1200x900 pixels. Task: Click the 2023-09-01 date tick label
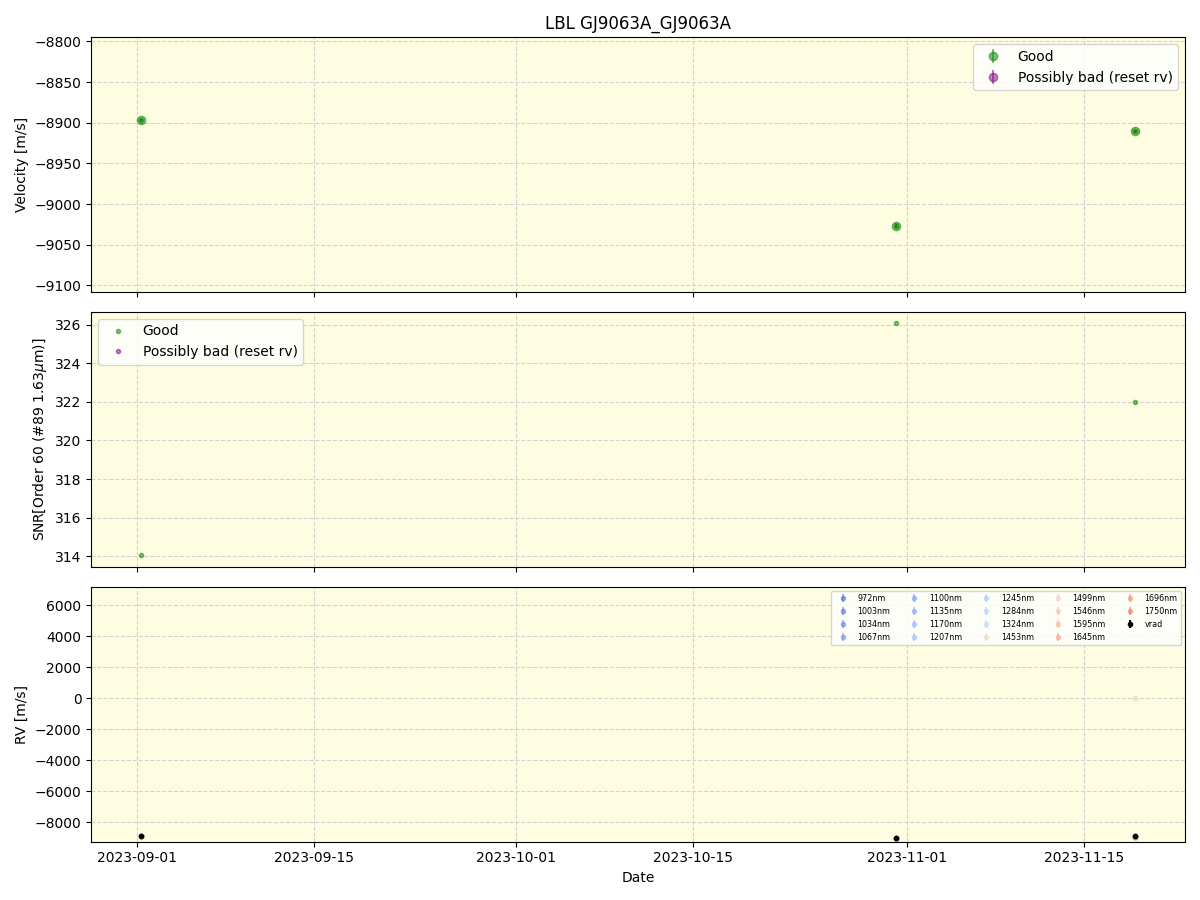137,856
